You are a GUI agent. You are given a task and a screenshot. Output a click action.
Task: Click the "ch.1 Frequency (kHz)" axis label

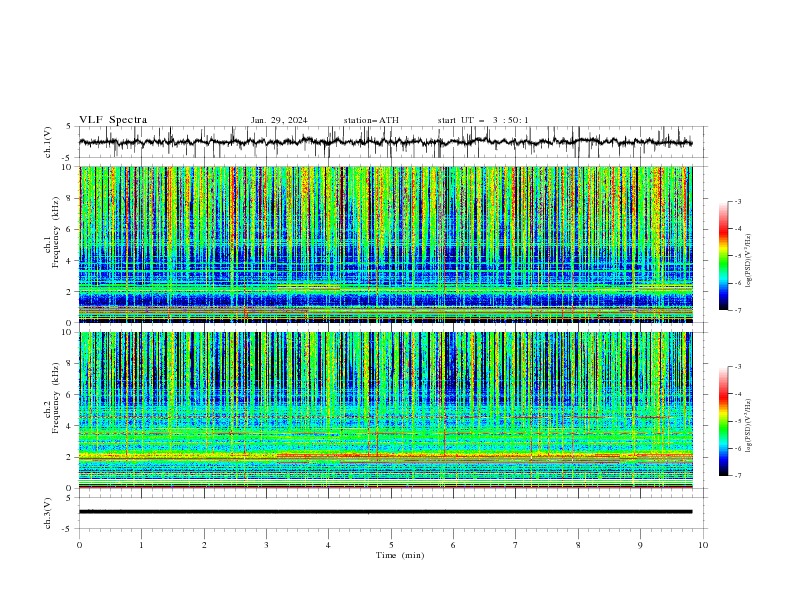tap(54, 232)
